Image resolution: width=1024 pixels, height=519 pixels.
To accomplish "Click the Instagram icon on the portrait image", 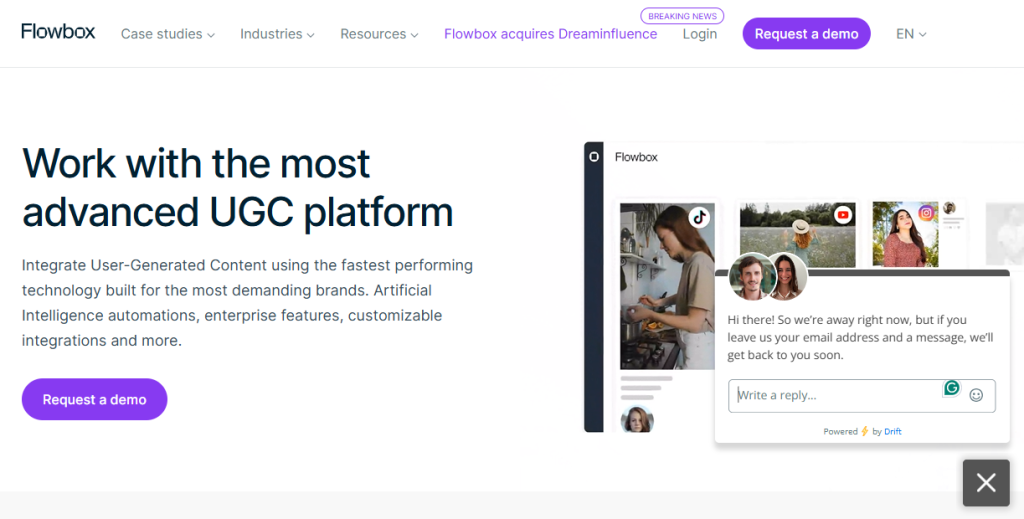I will pyautogui.click(x=926, y=213).
